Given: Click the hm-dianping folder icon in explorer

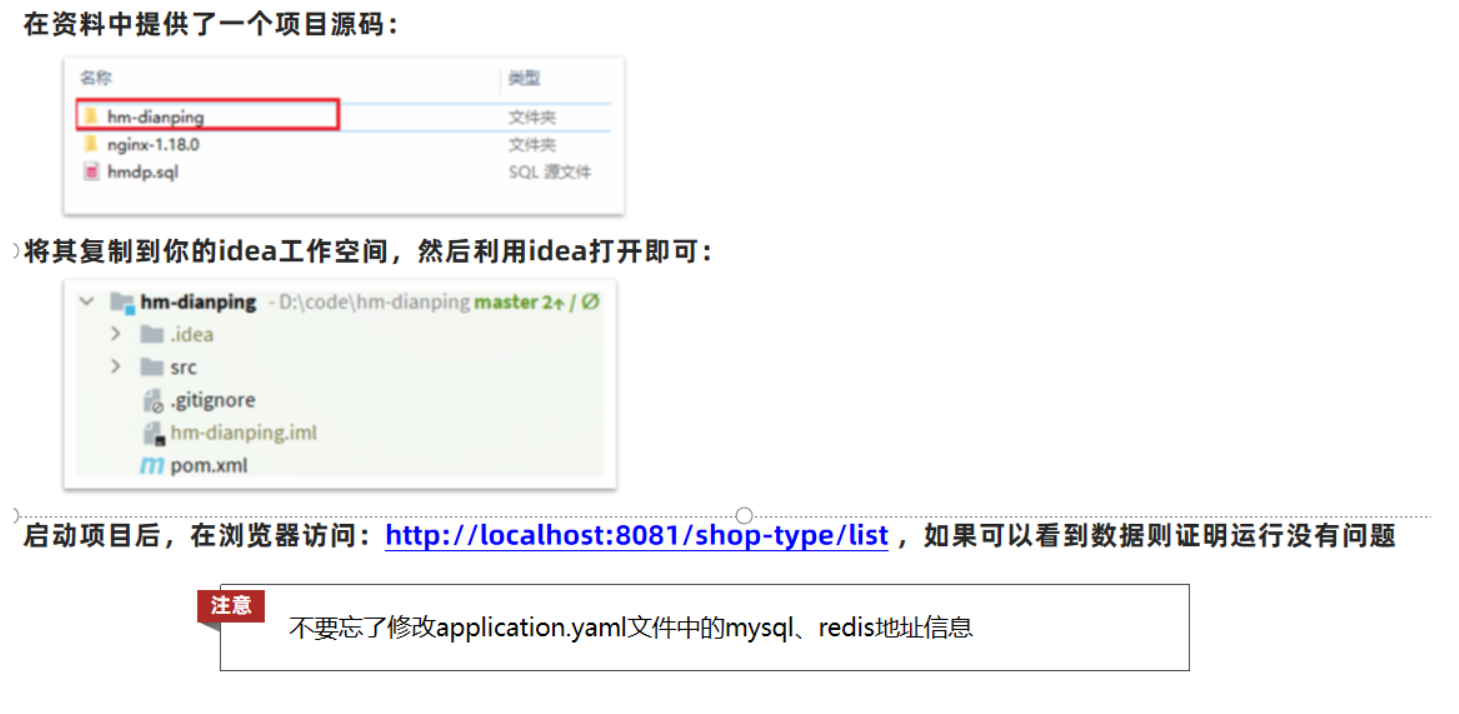Looking at the screenshot, I should click(x=91, y=116).
